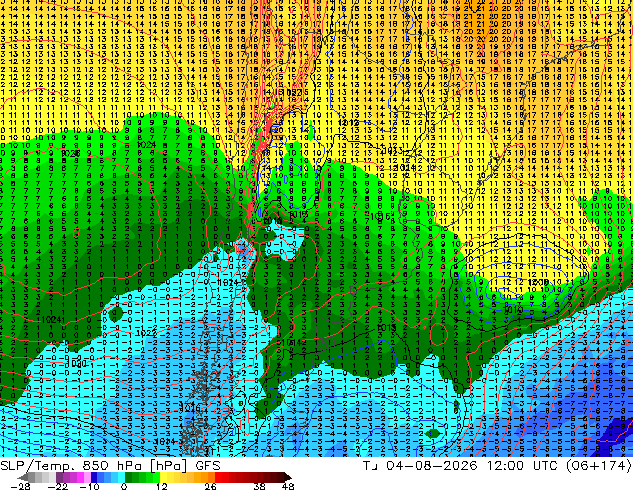
Task: Pick the dark blue legend swatch
Action: pos(94,477)
